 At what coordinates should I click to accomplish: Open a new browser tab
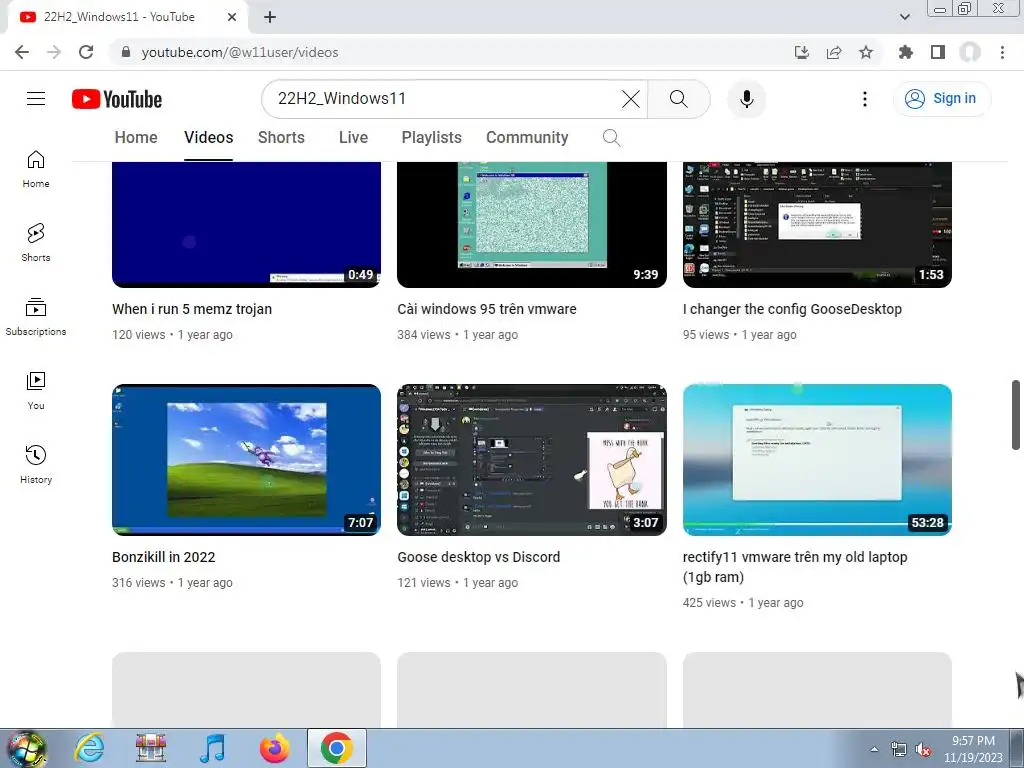tap(270, 17)
